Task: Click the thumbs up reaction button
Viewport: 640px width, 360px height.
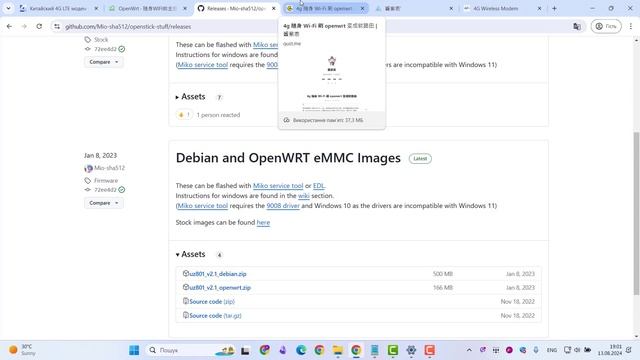Action: click(184, 115)
